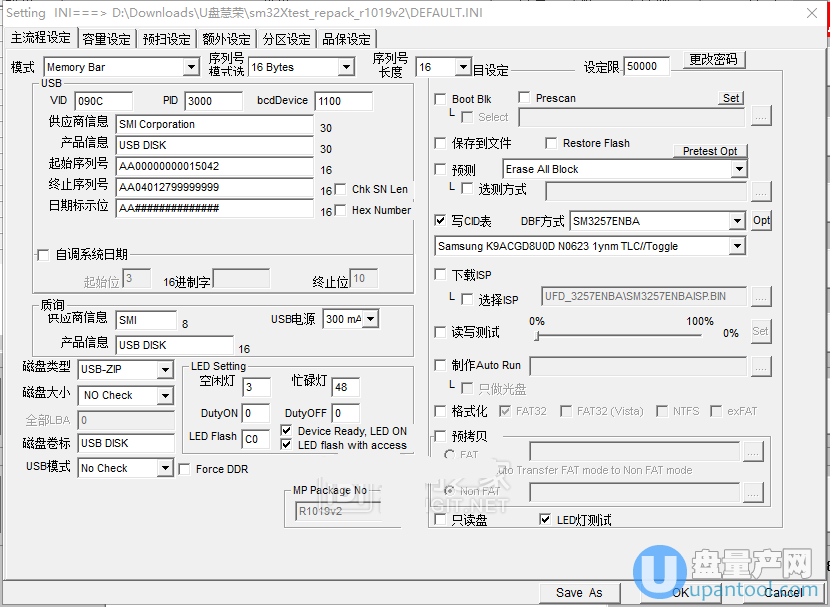Enable the Hex Number checkbox
Viewport: 830px width, 607px height.
(341, 210)
